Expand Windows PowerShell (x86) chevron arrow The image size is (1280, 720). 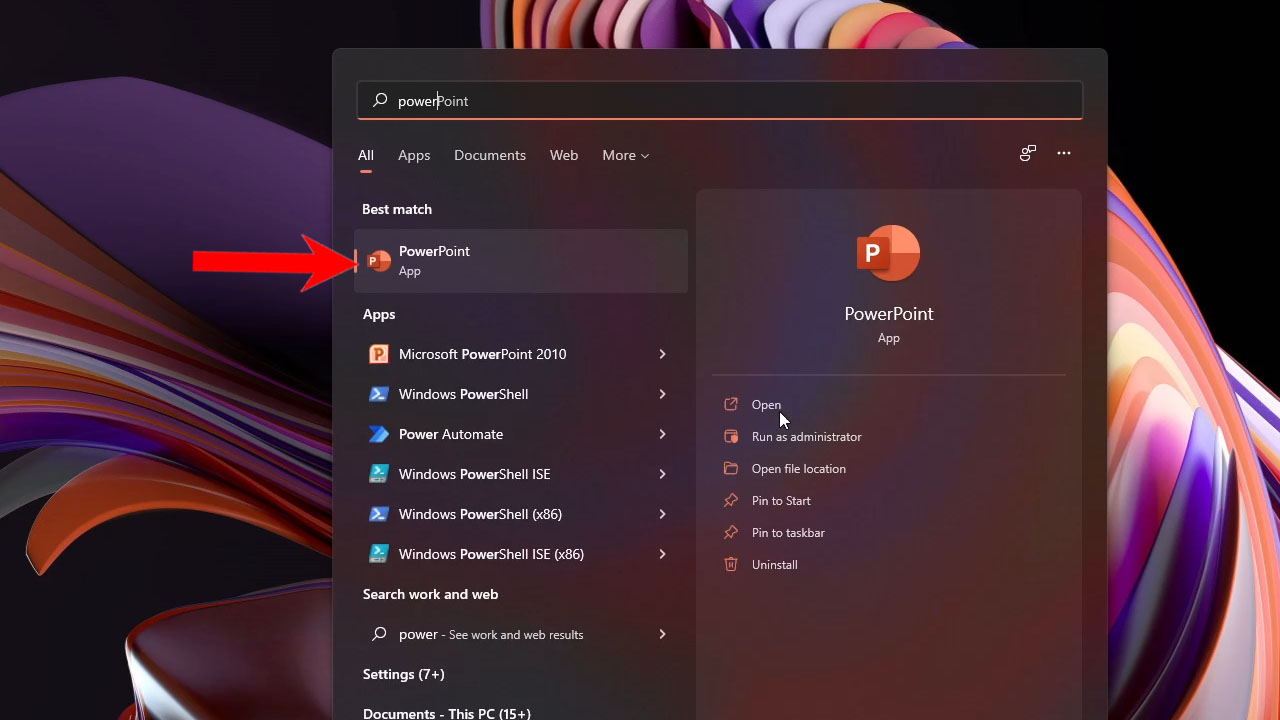click(x=662, y=514)
